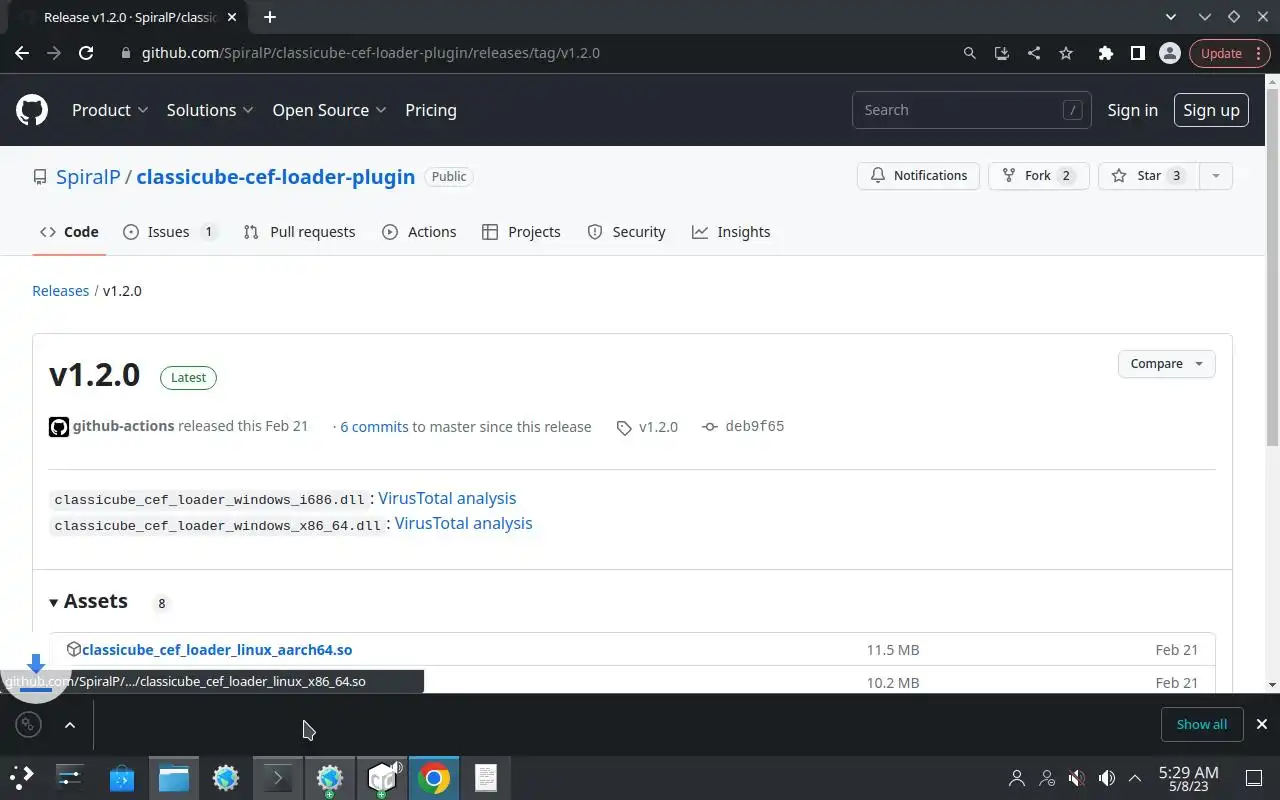
Task: Open VirusTotal analysis for windows_i686.dll
Action: [447, 498]
